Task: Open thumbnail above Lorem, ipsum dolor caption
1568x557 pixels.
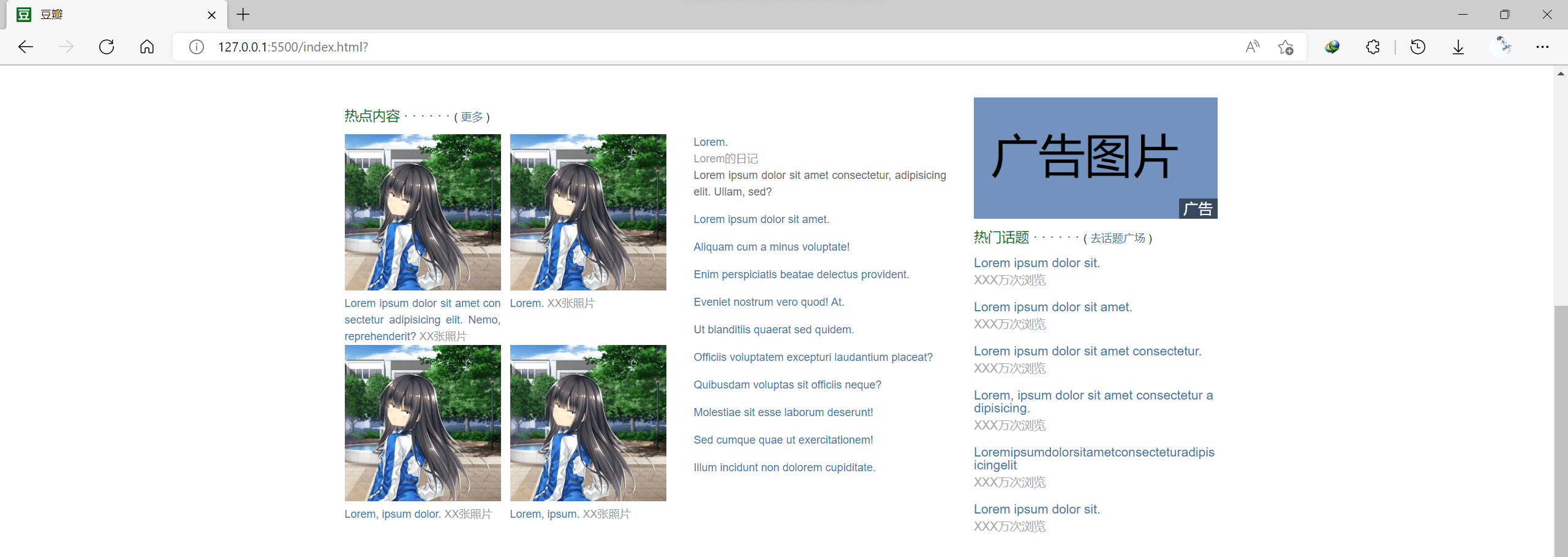Action: [423, 423]
